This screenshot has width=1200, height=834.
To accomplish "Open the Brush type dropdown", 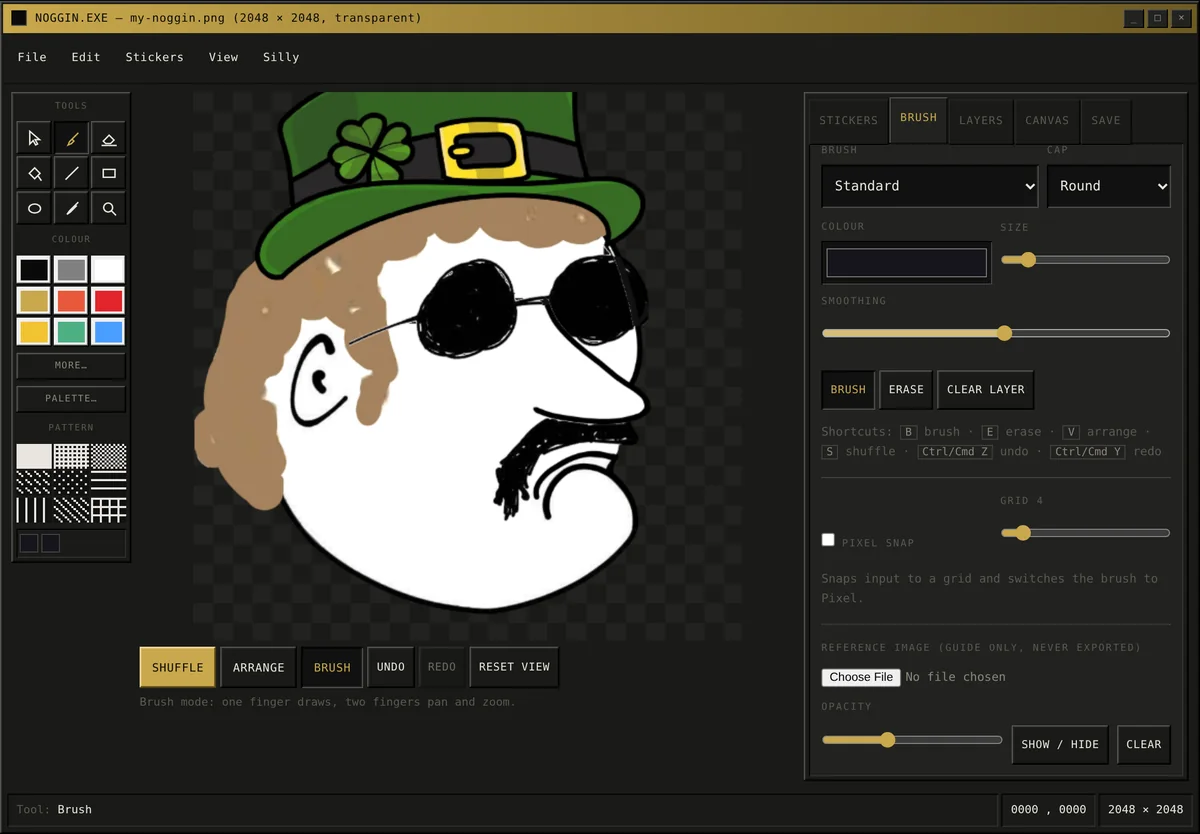I will click(x=930, y=186).
